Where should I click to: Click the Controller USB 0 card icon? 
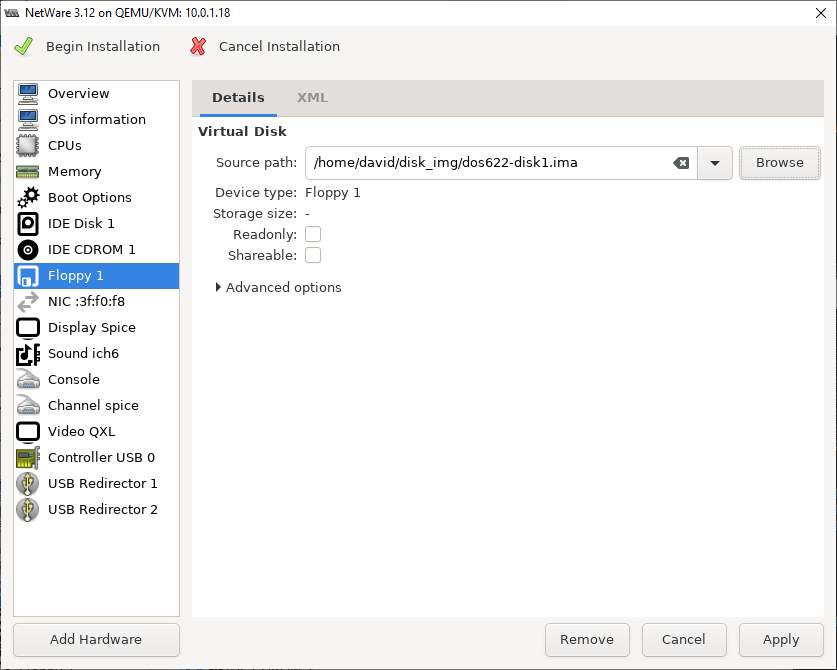tap(28, 458)
